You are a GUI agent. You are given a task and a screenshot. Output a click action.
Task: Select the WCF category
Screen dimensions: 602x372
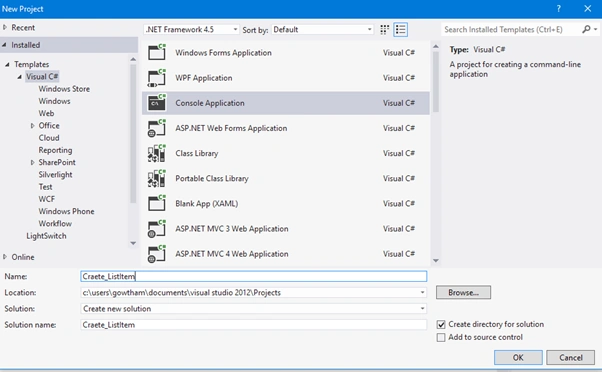pos(46,199)
